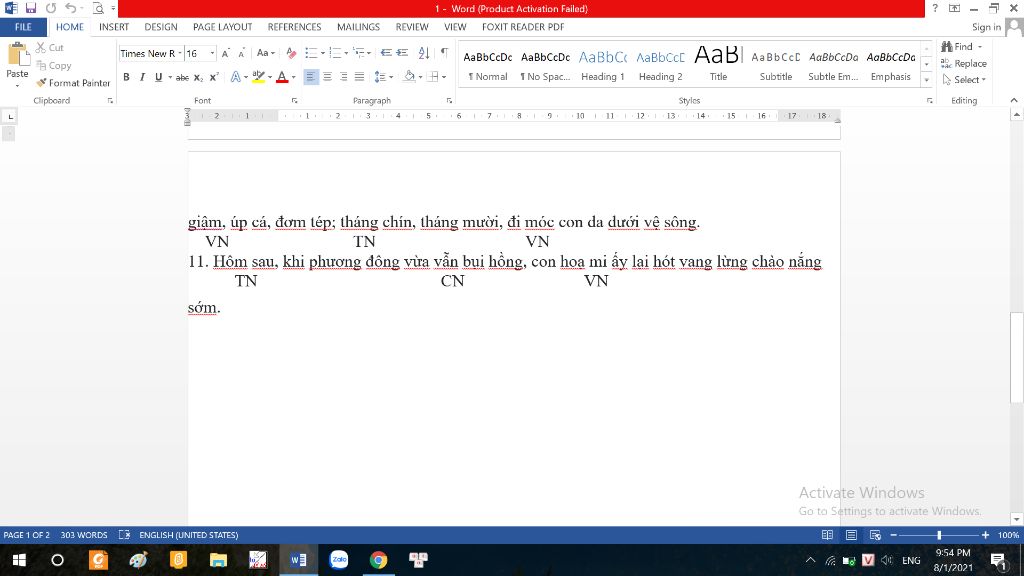Switch to Read Mode view icon
Image resolution: width=1024 pixels, height=576 pixels.
[x=827, y=535]
